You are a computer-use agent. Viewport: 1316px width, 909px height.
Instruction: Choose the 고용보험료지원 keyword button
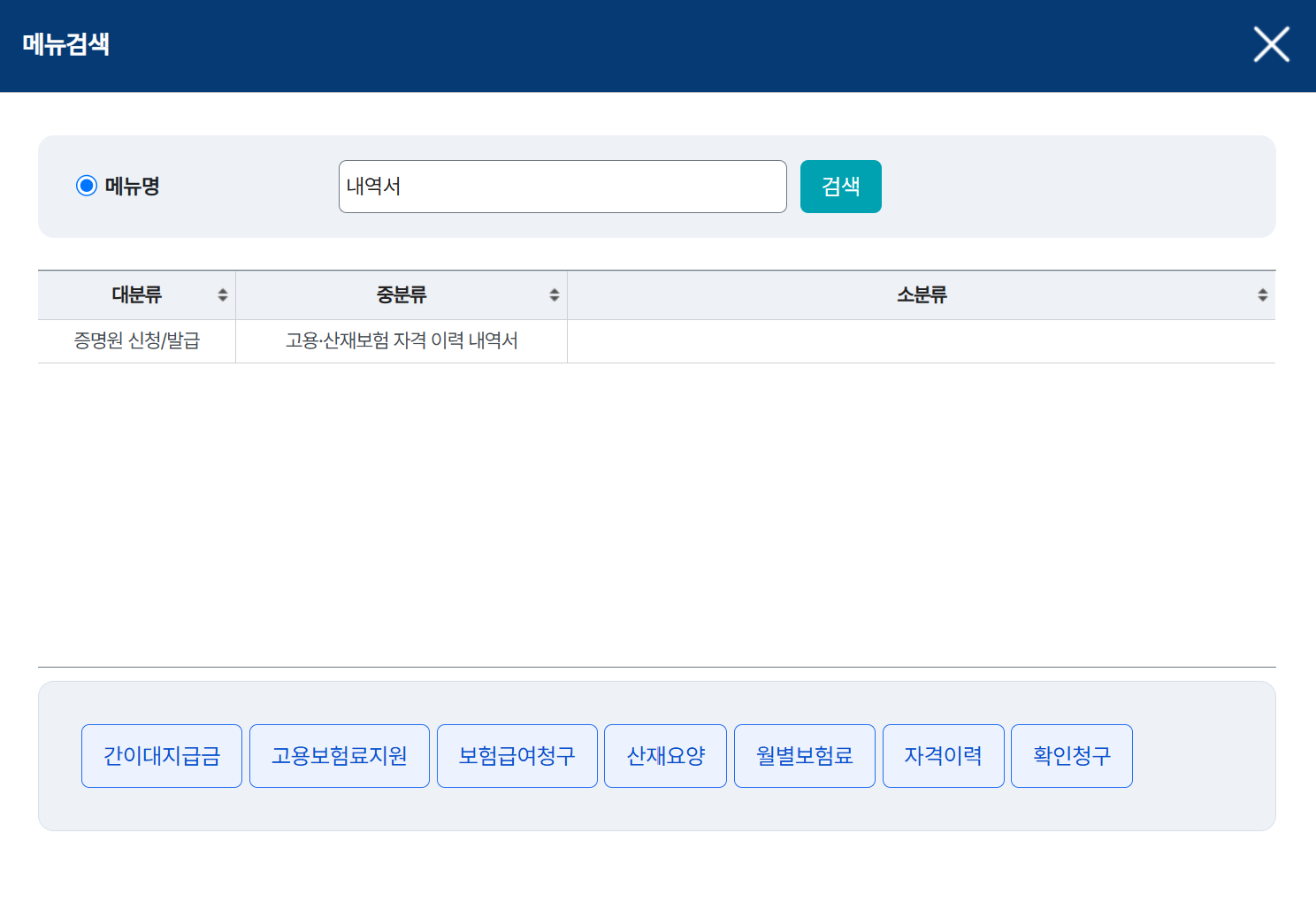[x=340, y=756]
